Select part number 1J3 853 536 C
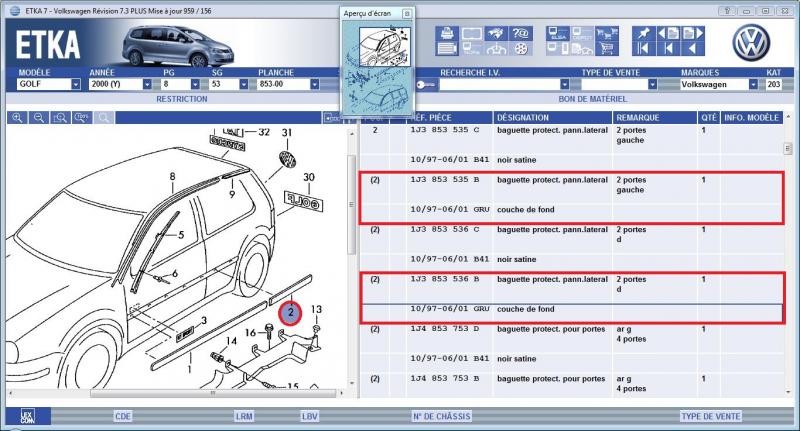This screenshot has width=800, height=431. pyautogui.click(x=444, y=230)
